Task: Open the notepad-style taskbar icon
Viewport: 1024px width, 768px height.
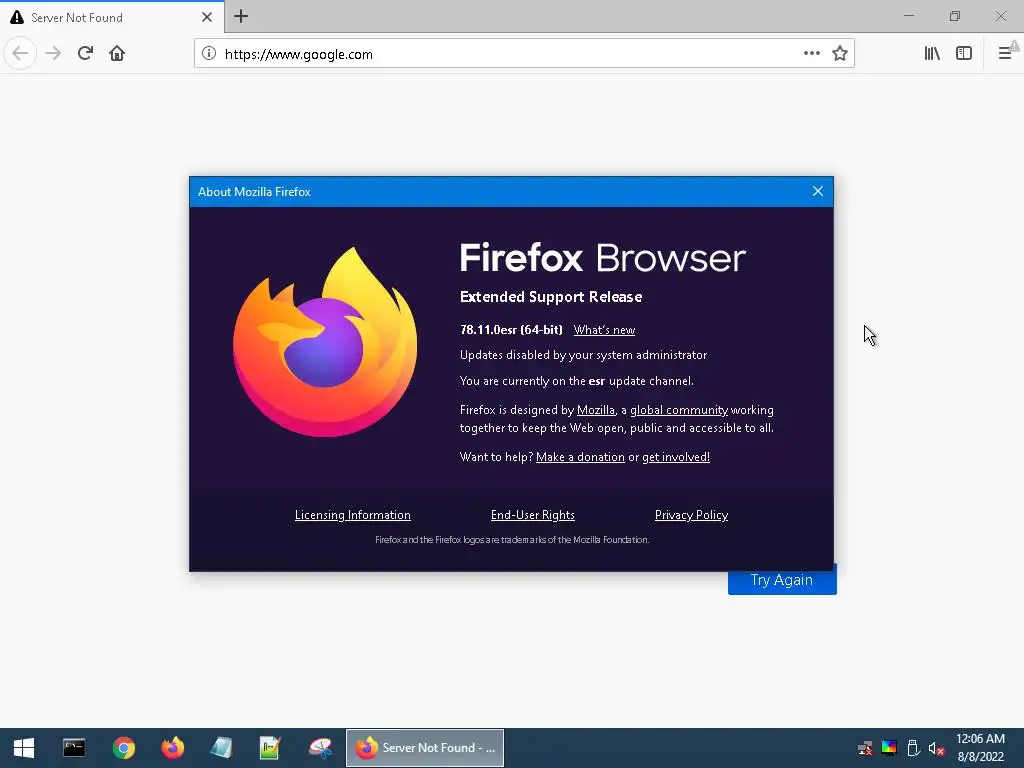Action: 221,748
